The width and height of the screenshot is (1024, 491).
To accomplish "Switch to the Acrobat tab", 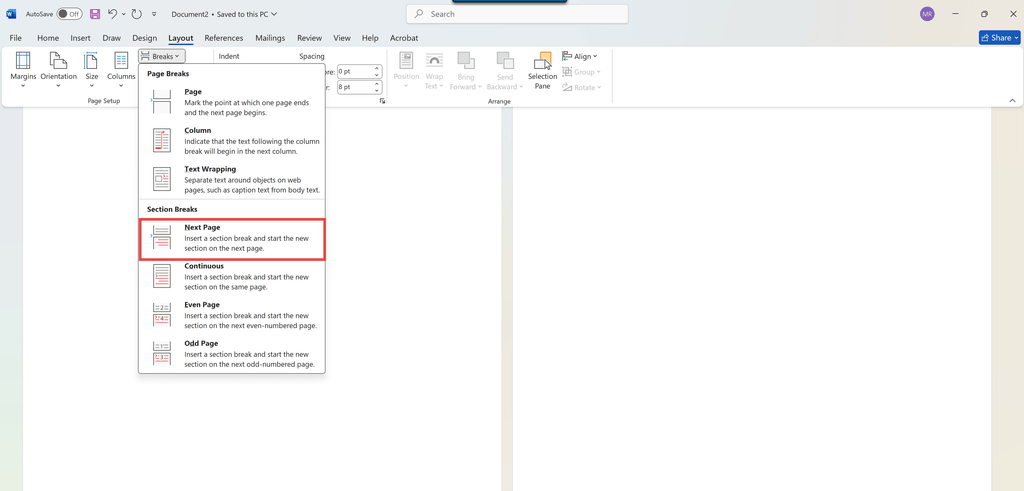I will pyautogui.click(x=404, y=38).
